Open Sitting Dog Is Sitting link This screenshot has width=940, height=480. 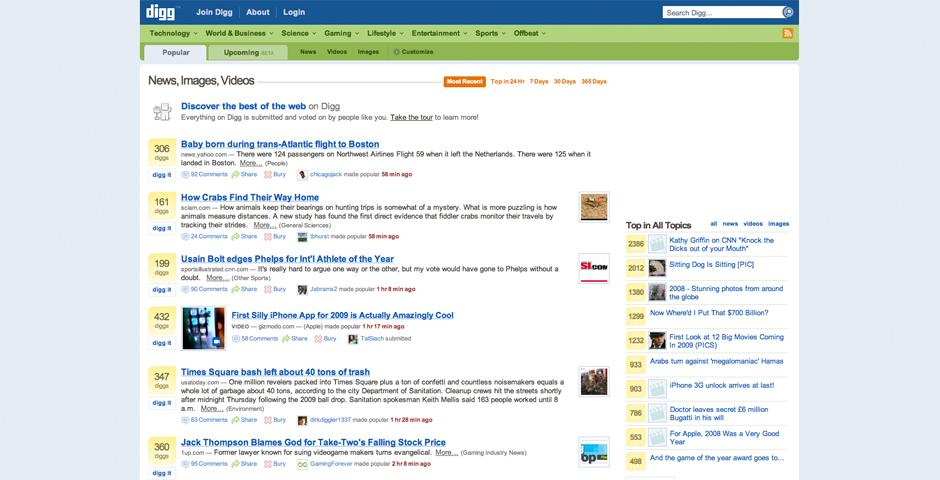[712, 264]
